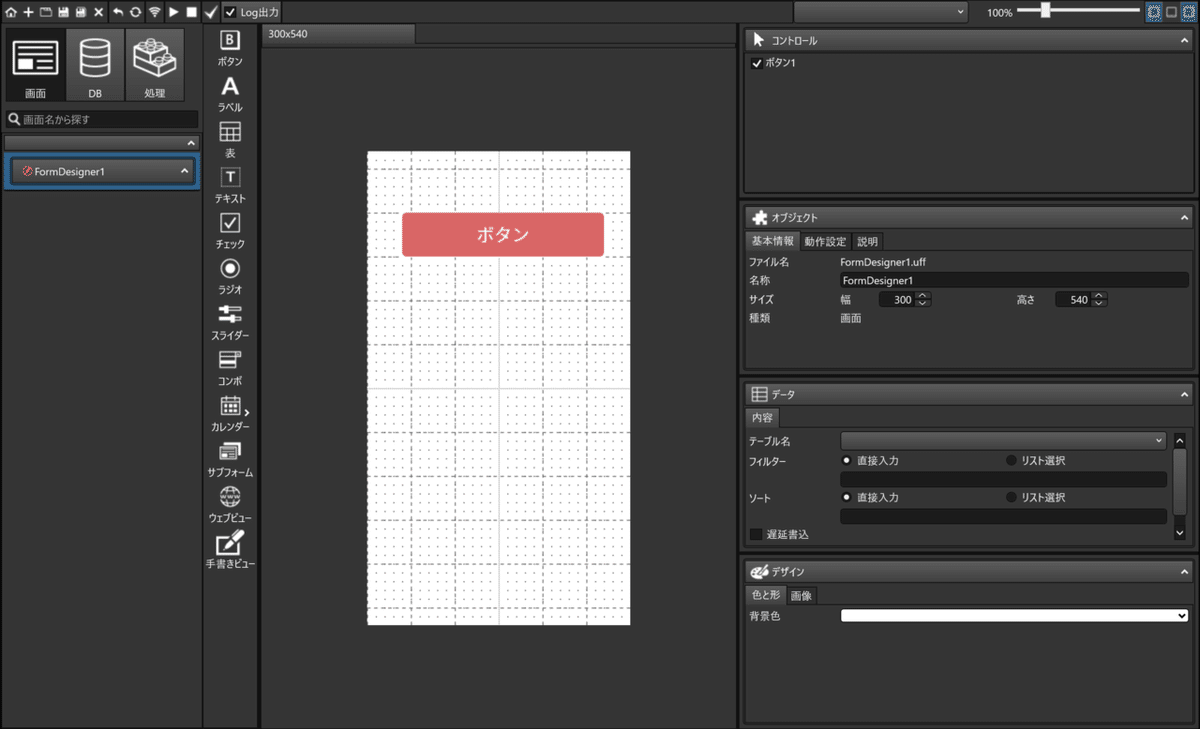The image size is (1200, 729).
Task: Click the home icon in top toolbar
Action: coord(10,12)
